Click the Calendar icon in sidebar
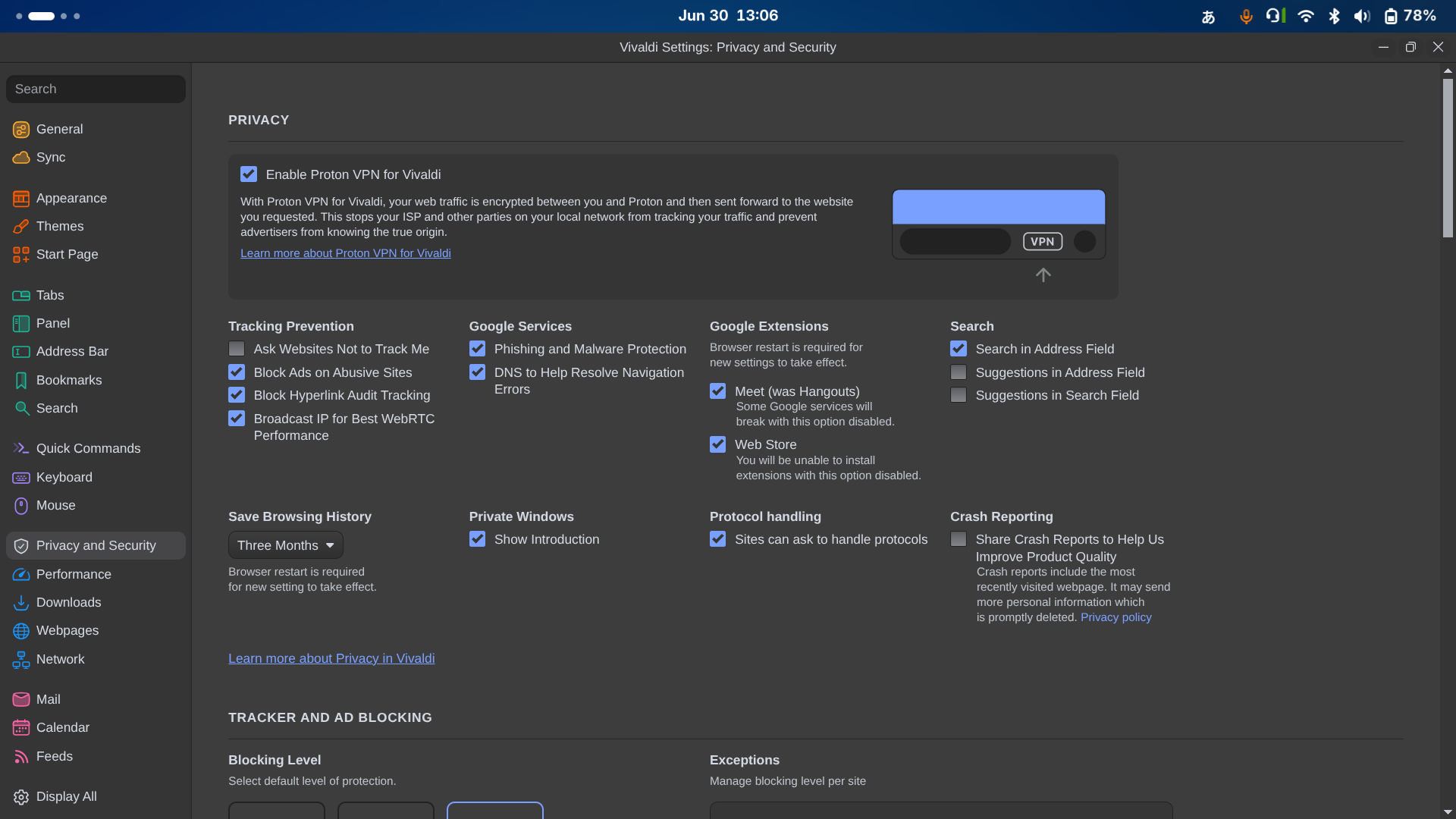 point(21,728)
